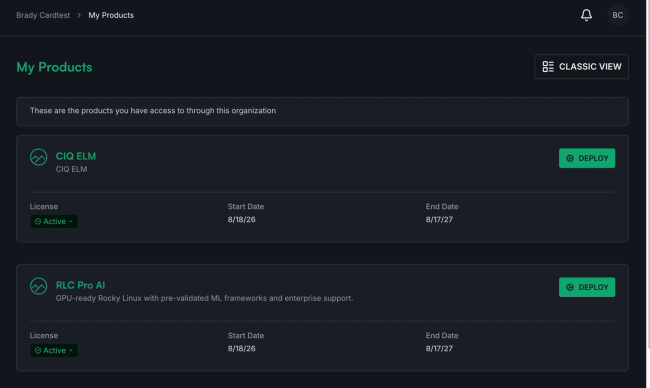Image resolution: width=650 pixels, height=388 pixels.
Task: Expand the Active license dropdown for RLC Pro AI
Action: click(54, 350)
